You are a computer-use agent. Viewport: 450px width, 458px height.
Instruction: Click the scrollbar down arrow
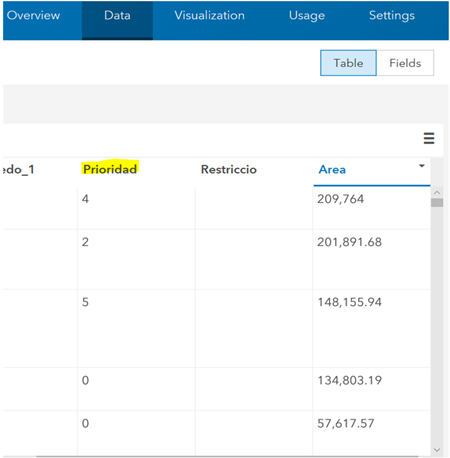(437, 450)
